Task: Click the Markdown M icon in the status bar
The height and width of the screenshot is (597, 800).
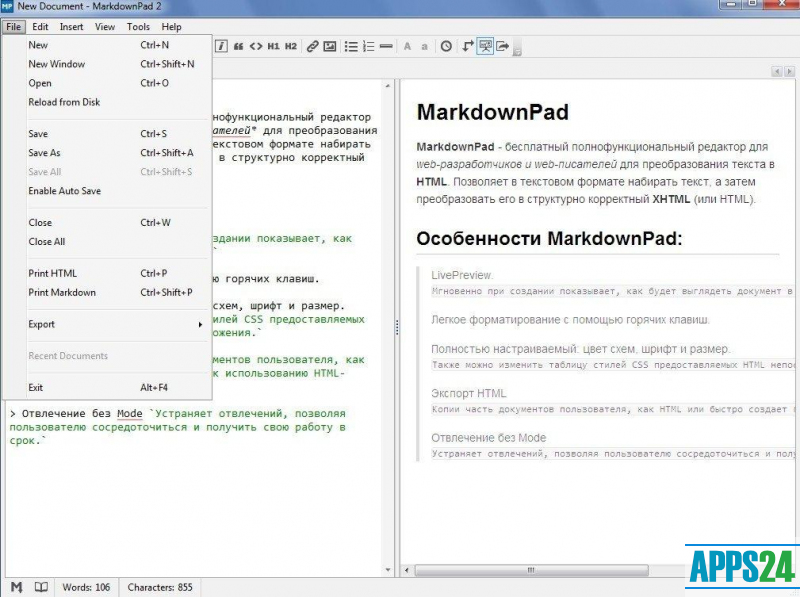Action: coord(17,587)
